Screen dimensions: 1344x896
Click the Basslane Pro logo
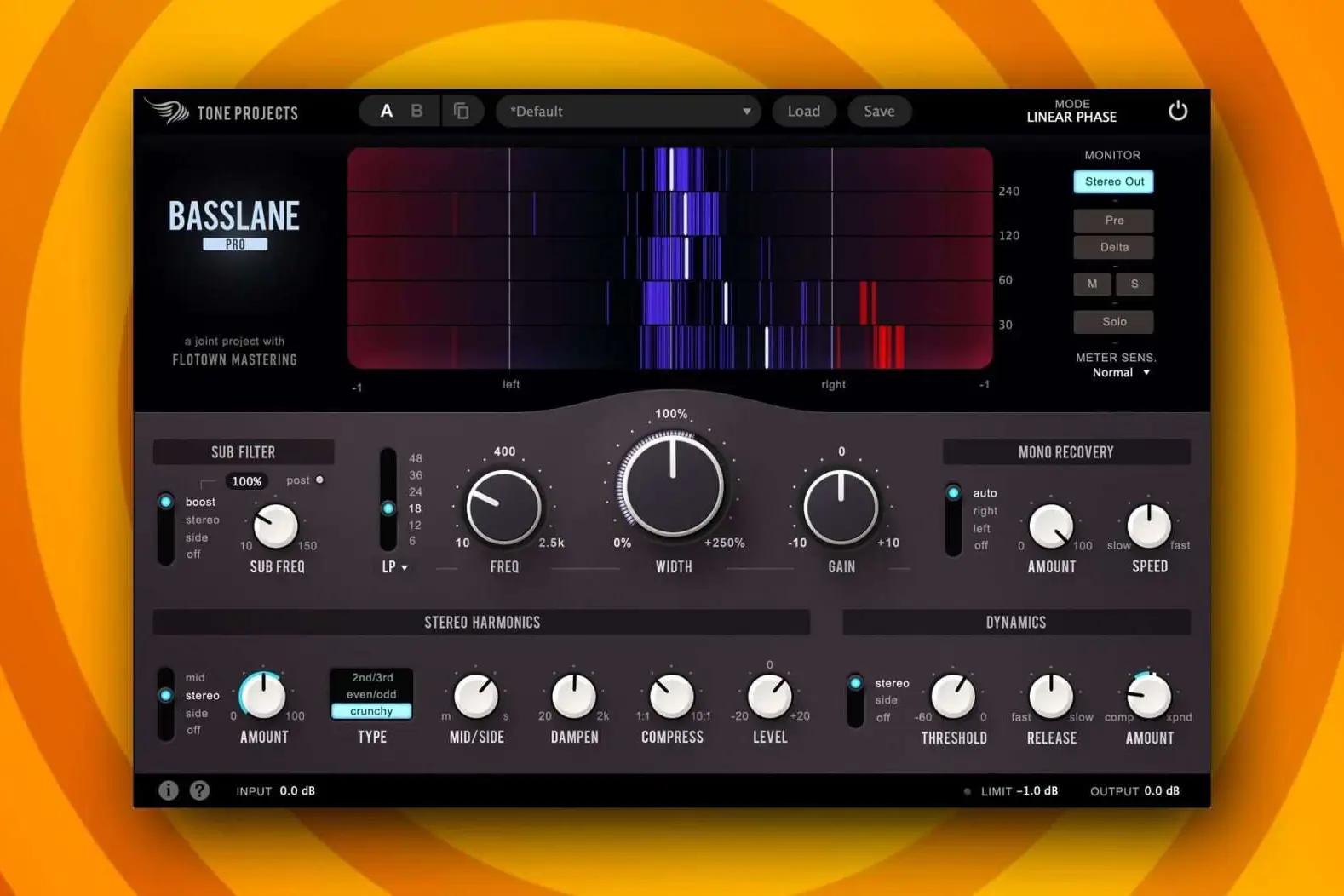click(x=234, y=224)
